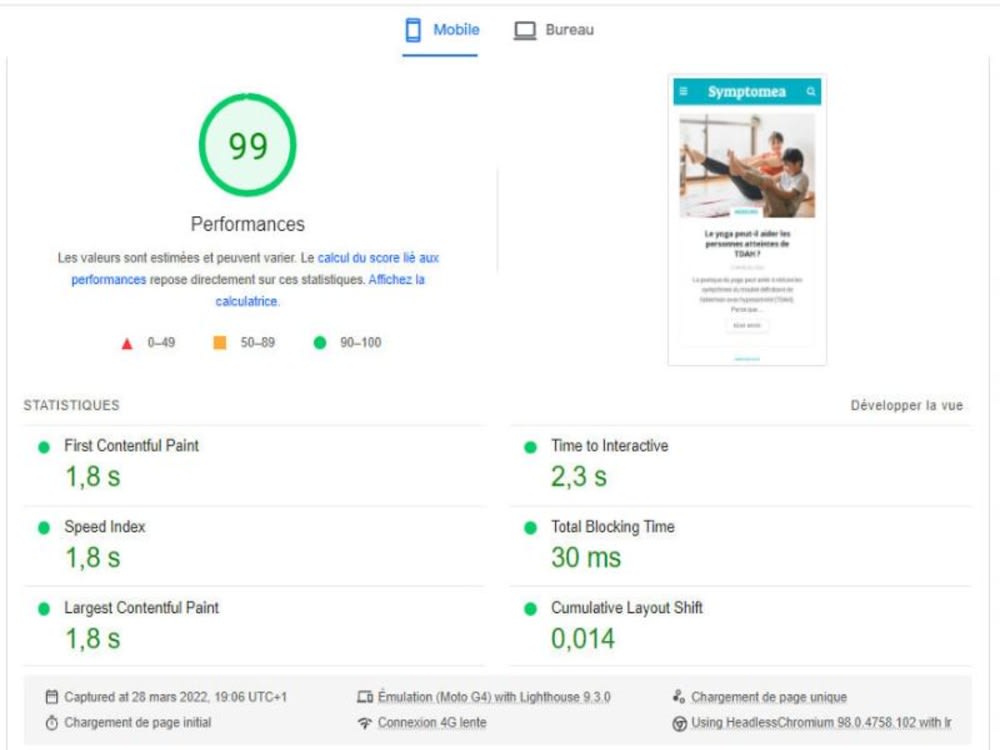Expand the view using Développer la vue

pyautogui.click(x=905, y=405)
